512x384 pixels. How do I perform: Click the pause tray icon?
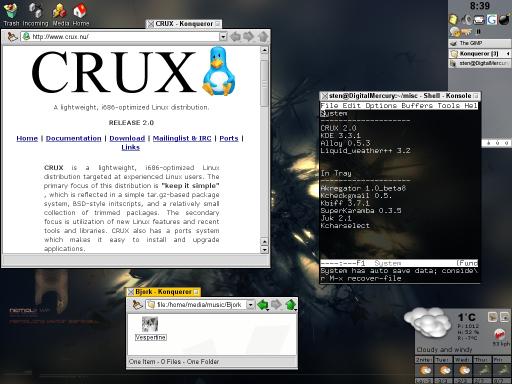479,32
